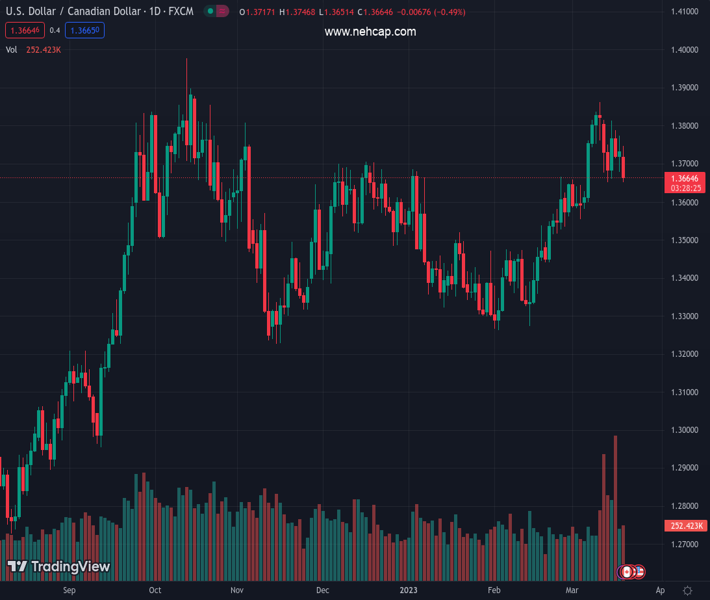Click the Open value 1.37171
Screen dimensions: 710x600
point(260,12)
